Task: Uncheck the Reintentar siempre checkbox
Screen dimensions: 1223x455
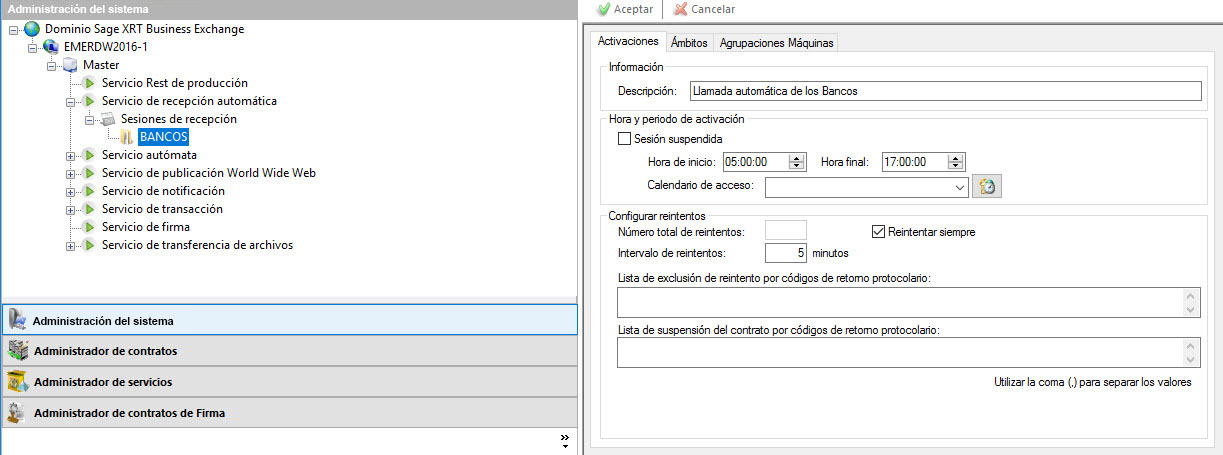Action: [x=879, y=232]
